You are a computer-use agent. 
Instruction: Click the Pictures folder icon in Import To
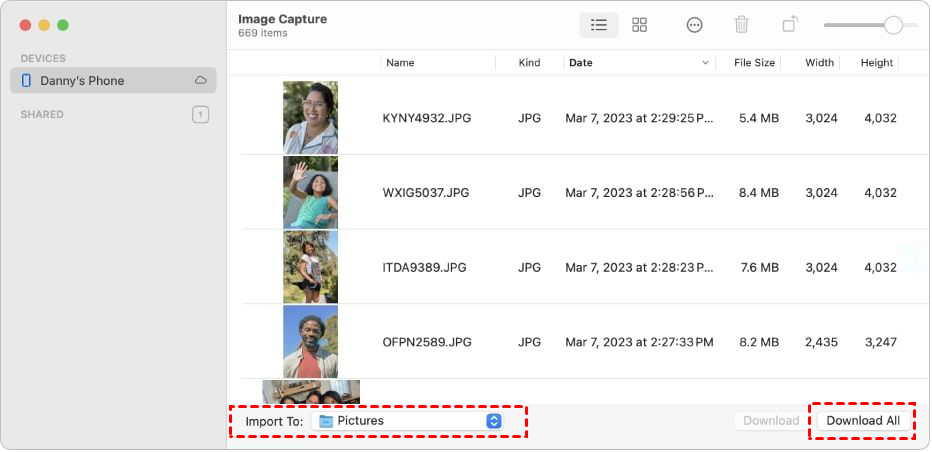tap(326, 421)
